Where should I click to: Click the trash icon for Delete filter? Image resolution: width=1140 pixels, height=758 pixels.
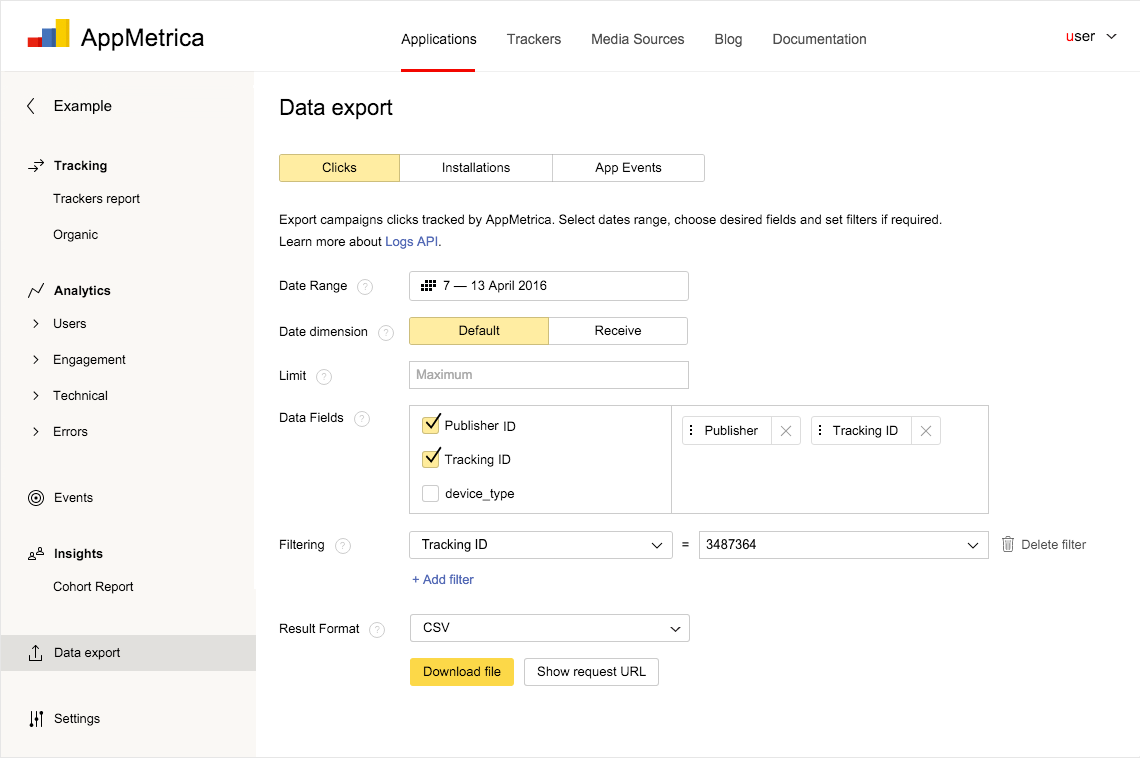point(1008,545)
